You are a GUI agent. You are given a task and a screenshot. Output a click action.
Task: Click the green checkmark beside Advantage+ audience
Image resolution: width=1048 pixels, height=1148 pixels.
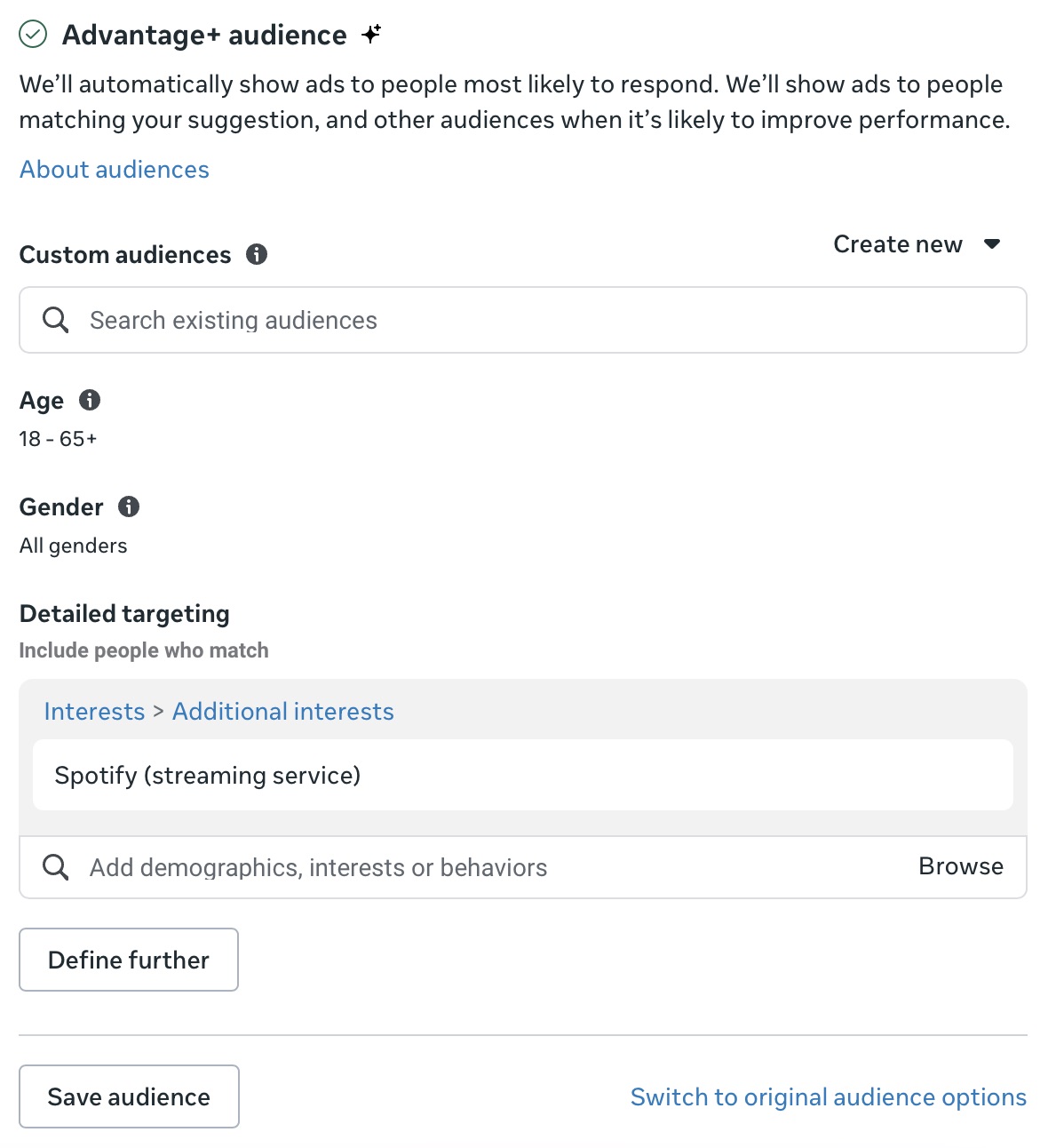pyautogui.click(x=34, y=34)
